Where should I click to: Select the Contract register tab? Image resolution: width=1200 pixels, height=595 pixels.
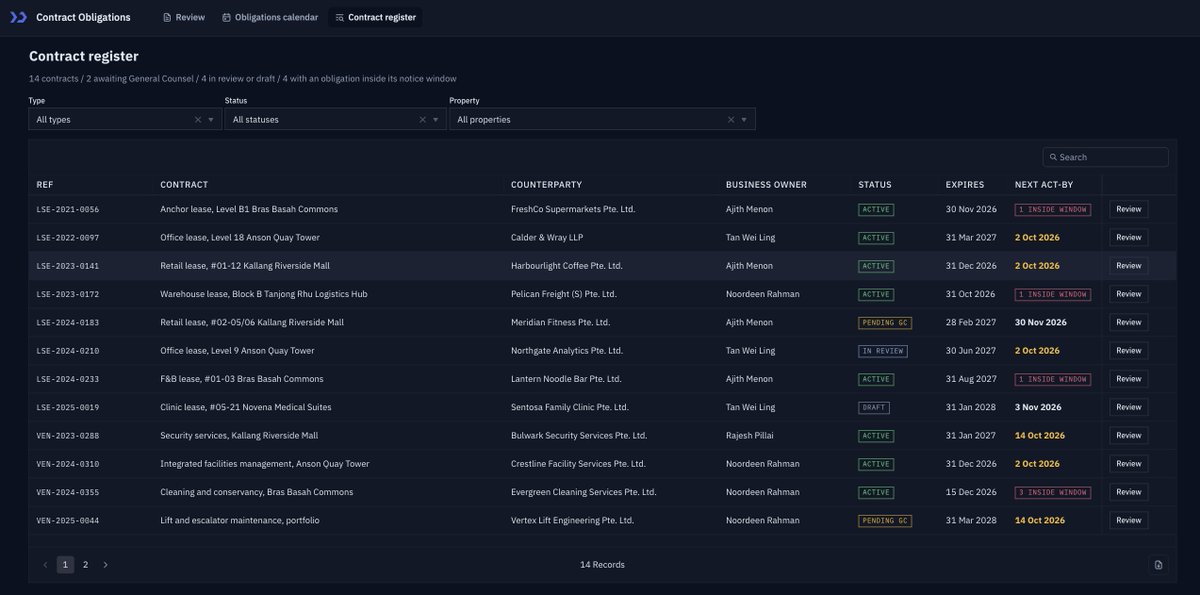coord(376,17)
